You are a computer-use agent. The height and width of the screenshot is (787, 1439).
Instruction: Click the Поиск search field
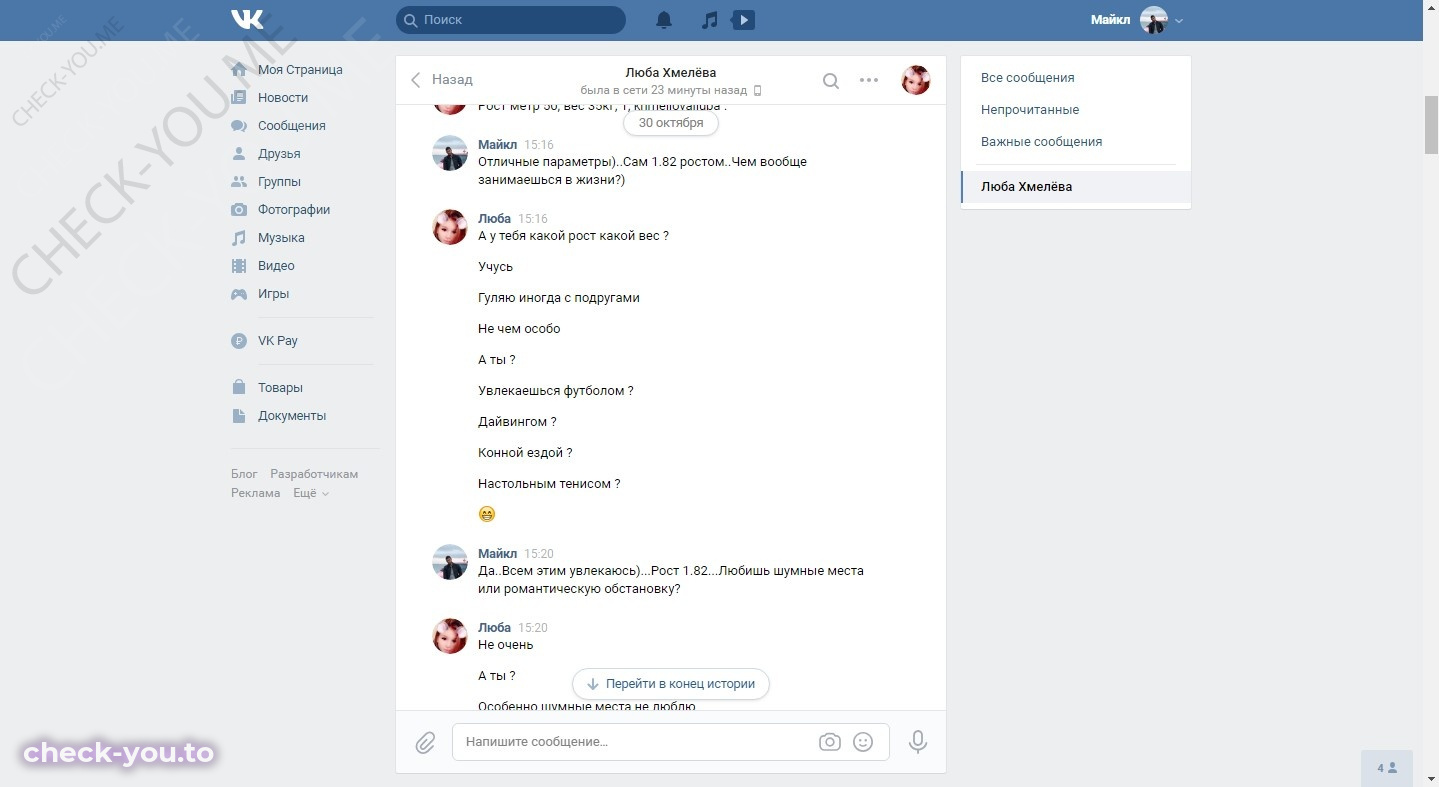(511, 20)
